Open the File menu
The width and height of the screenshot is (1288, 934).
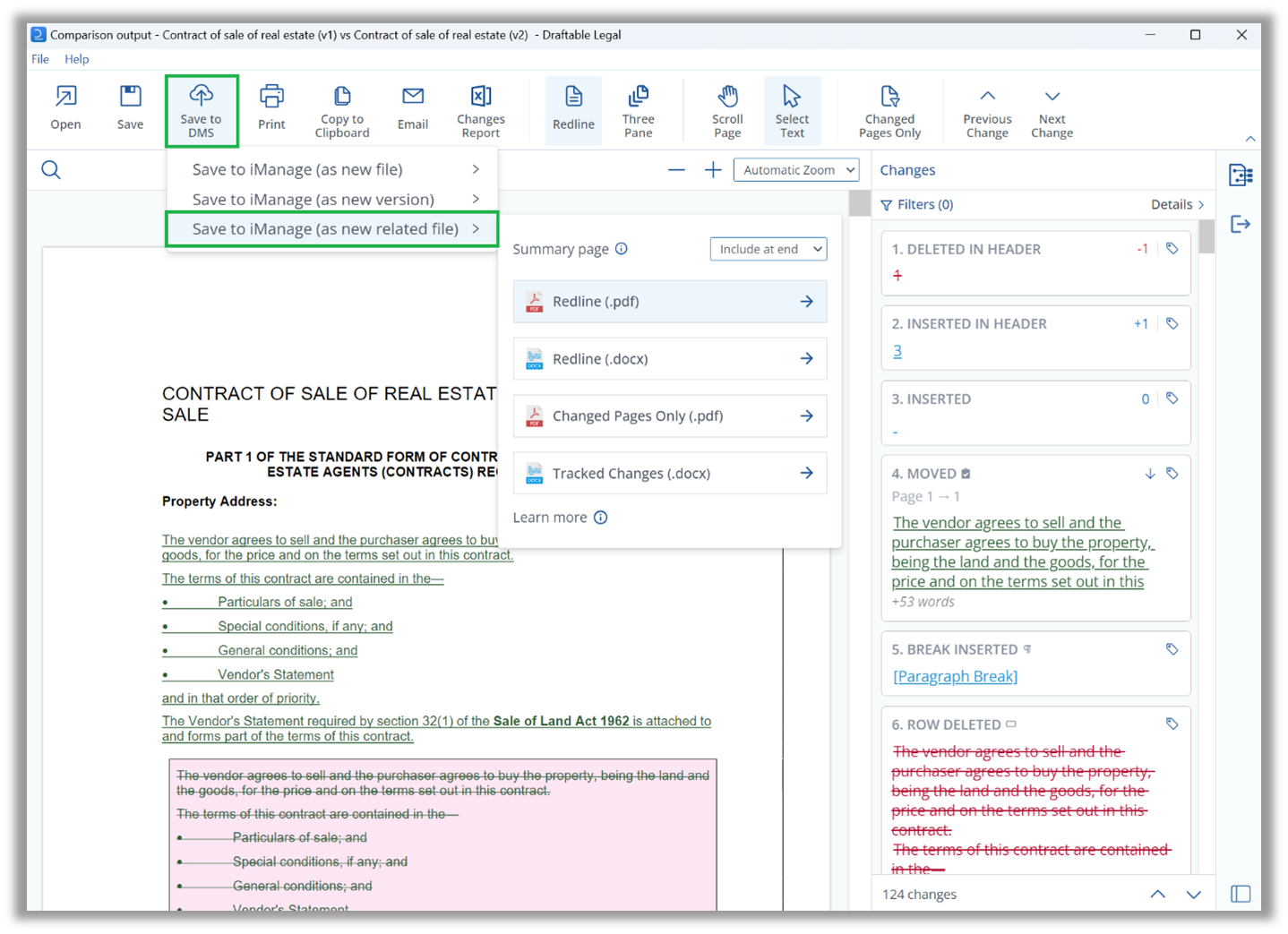point(40,59)
